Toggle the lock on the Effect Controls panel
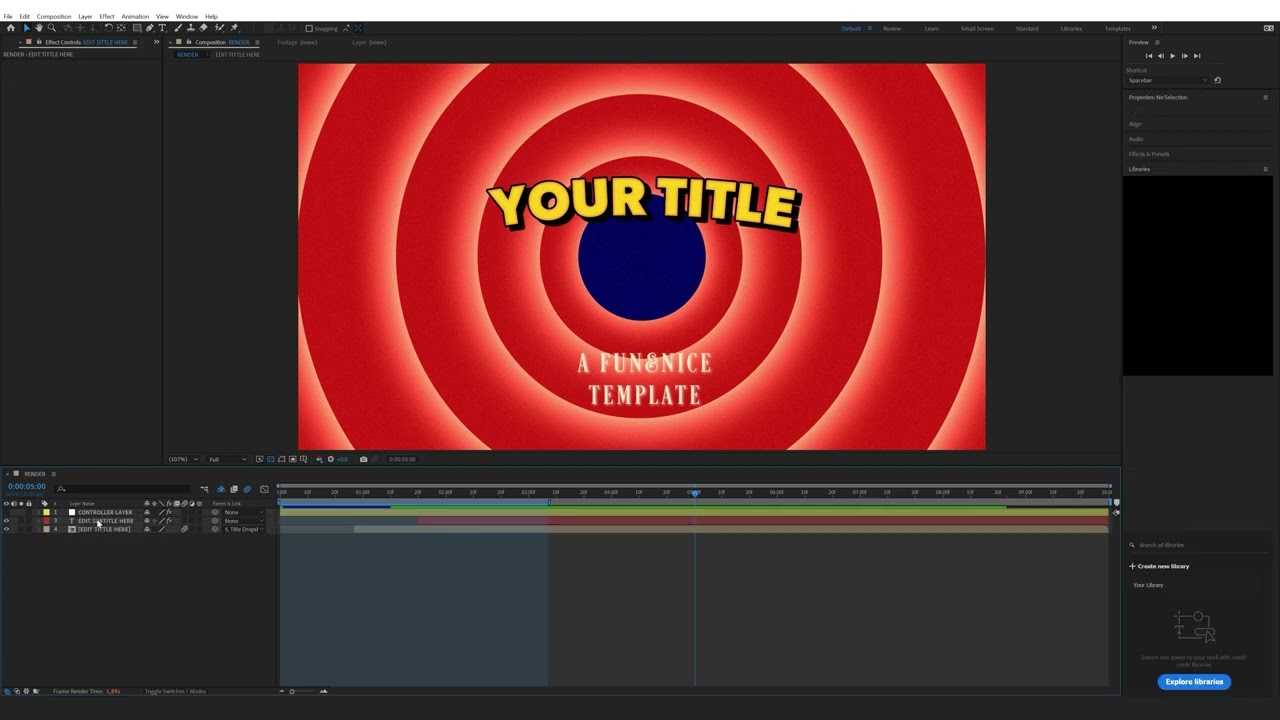This screenshot has width=1280, height=720. [x=39, y=42]
